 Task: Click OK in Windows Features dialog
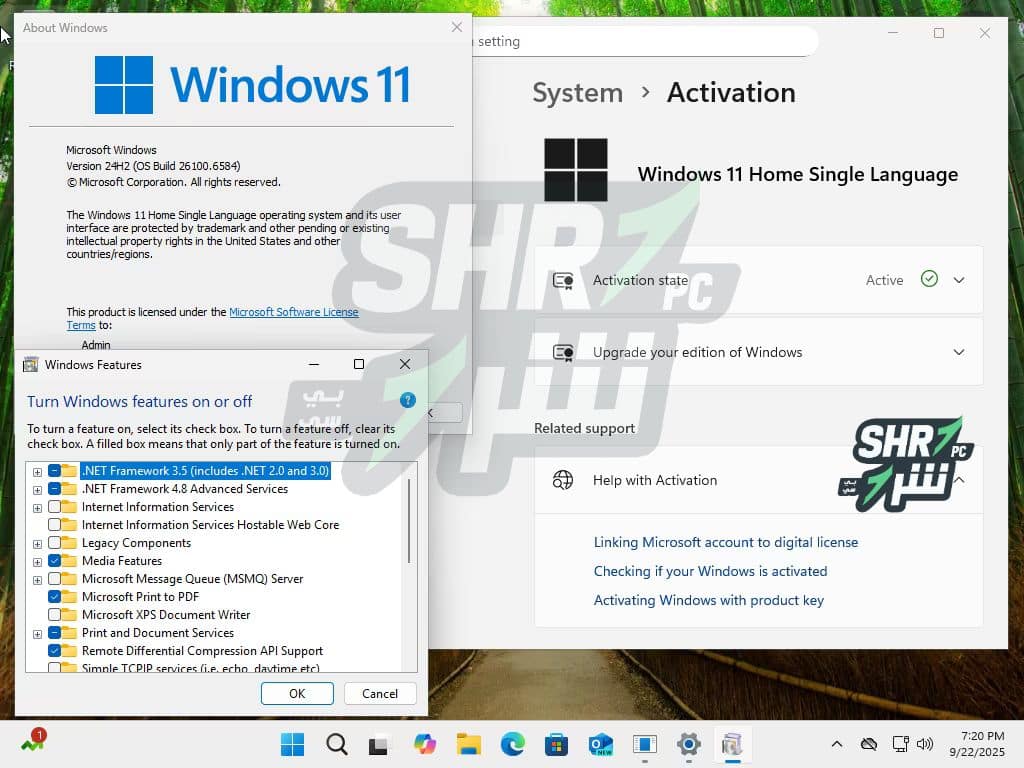pyautogui.click(x=297, y=693)
